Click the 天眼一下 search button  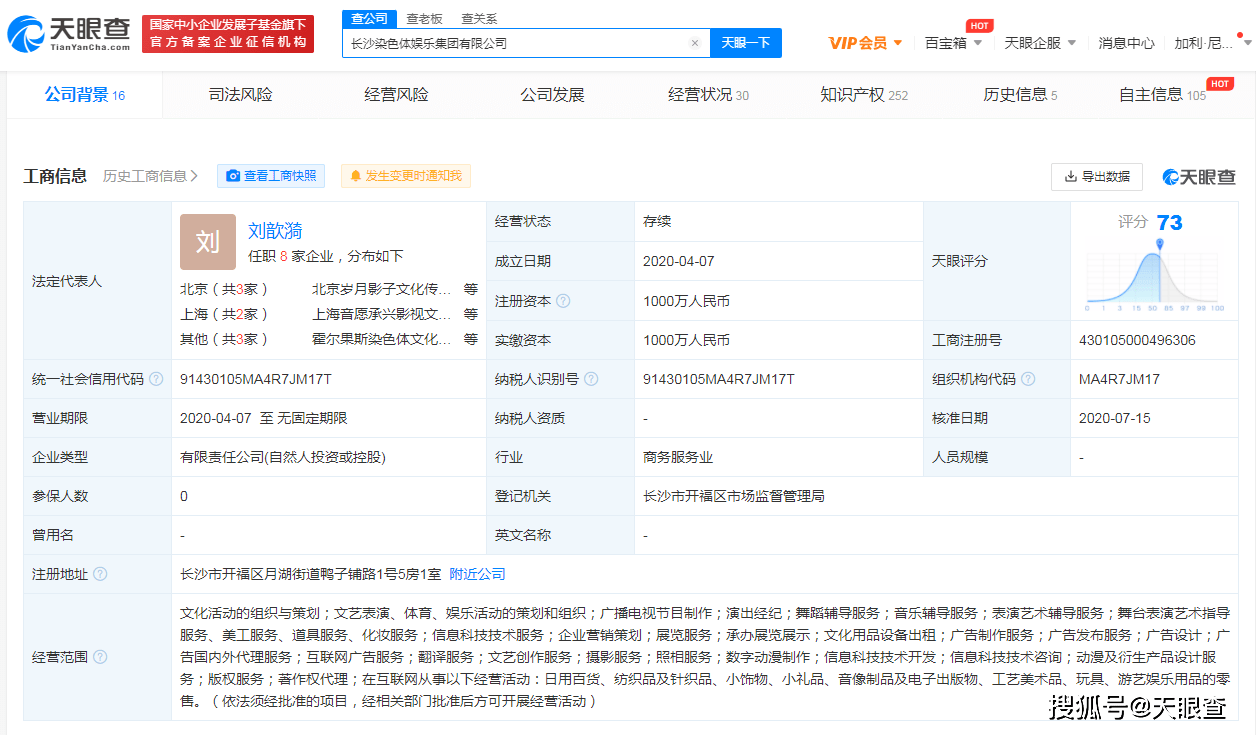745,42
